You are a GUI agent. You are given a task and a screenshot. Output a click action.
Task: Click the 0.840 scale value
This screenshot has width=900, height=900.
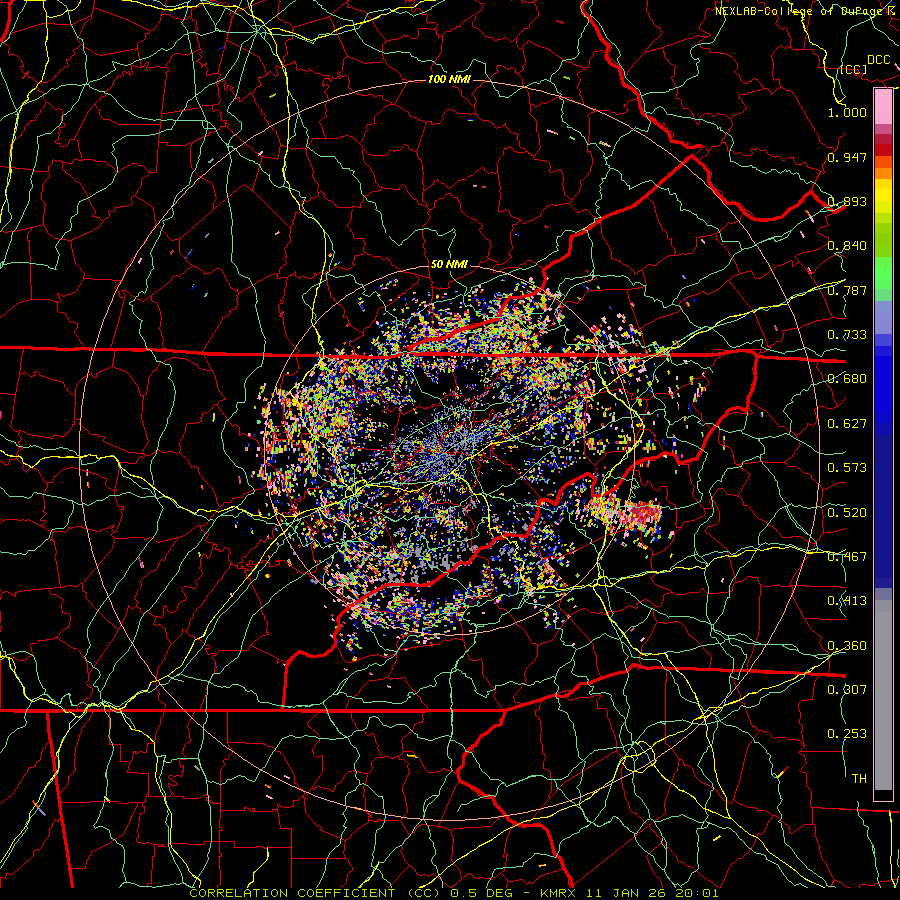pyautogui.click(x=847, y=246)
